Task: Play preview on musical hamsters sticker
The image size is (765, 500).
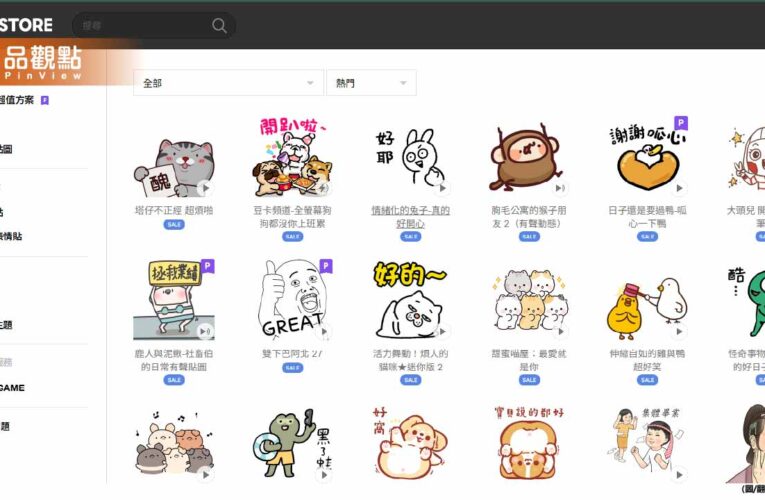Action: (205, 474)
